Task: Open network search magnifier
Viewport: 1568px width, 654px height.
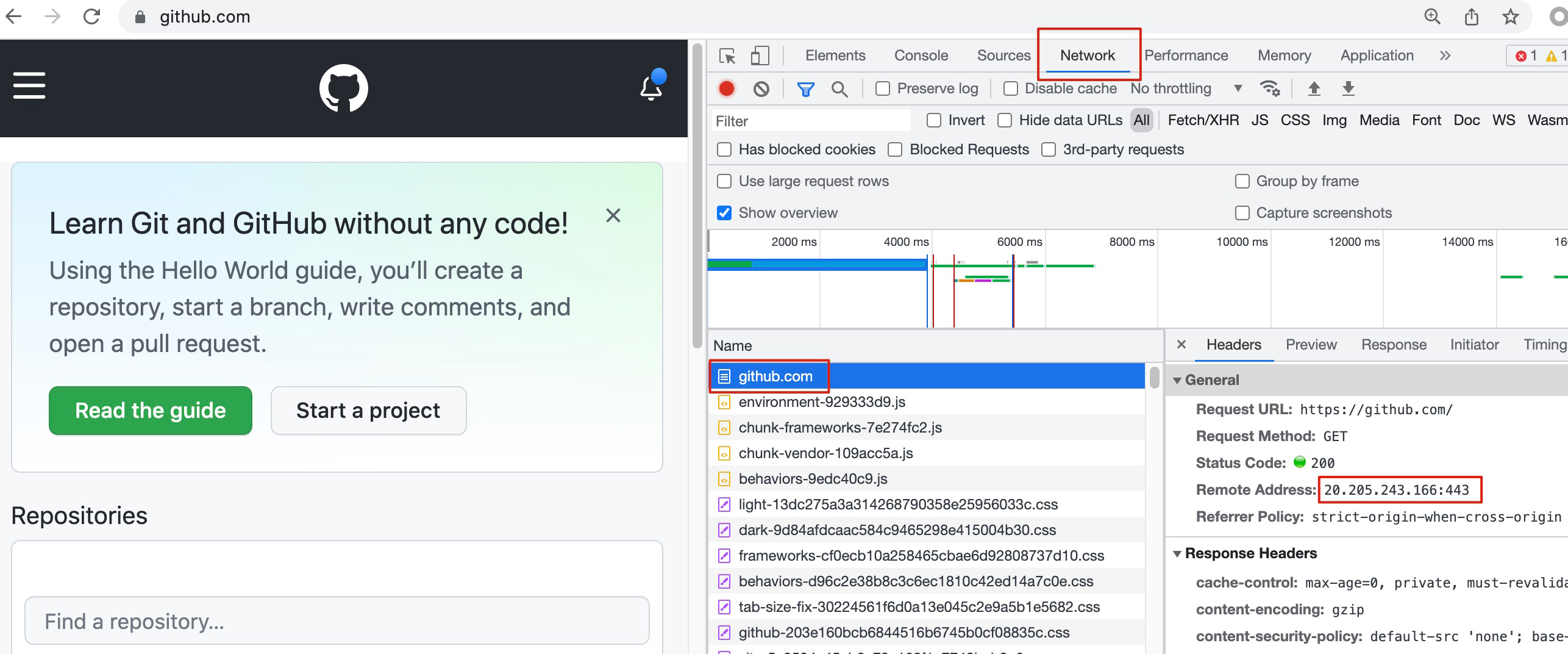Action: click(x=839, y=89)
